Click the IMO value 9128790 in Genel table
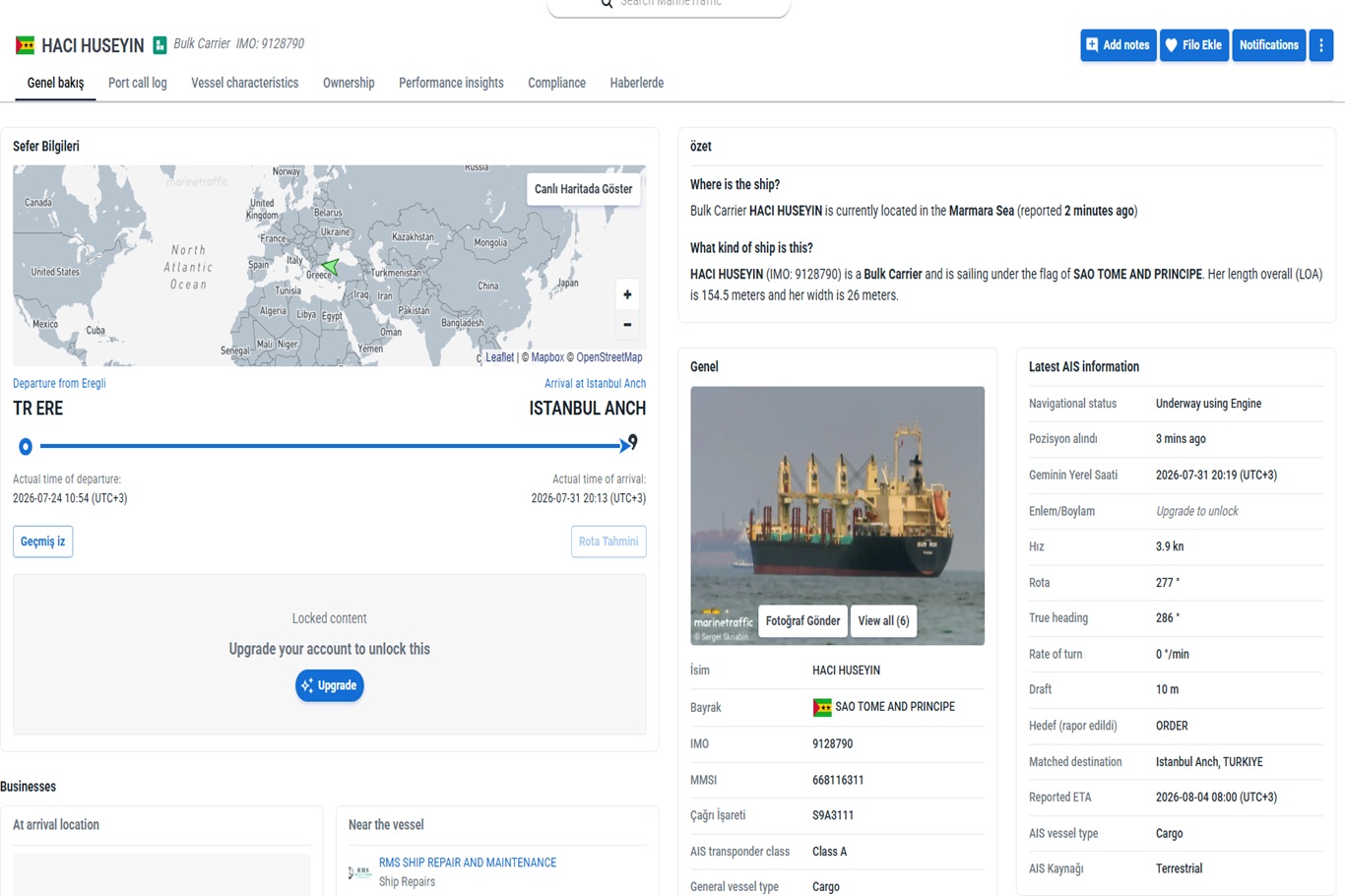 click(833, 744)
